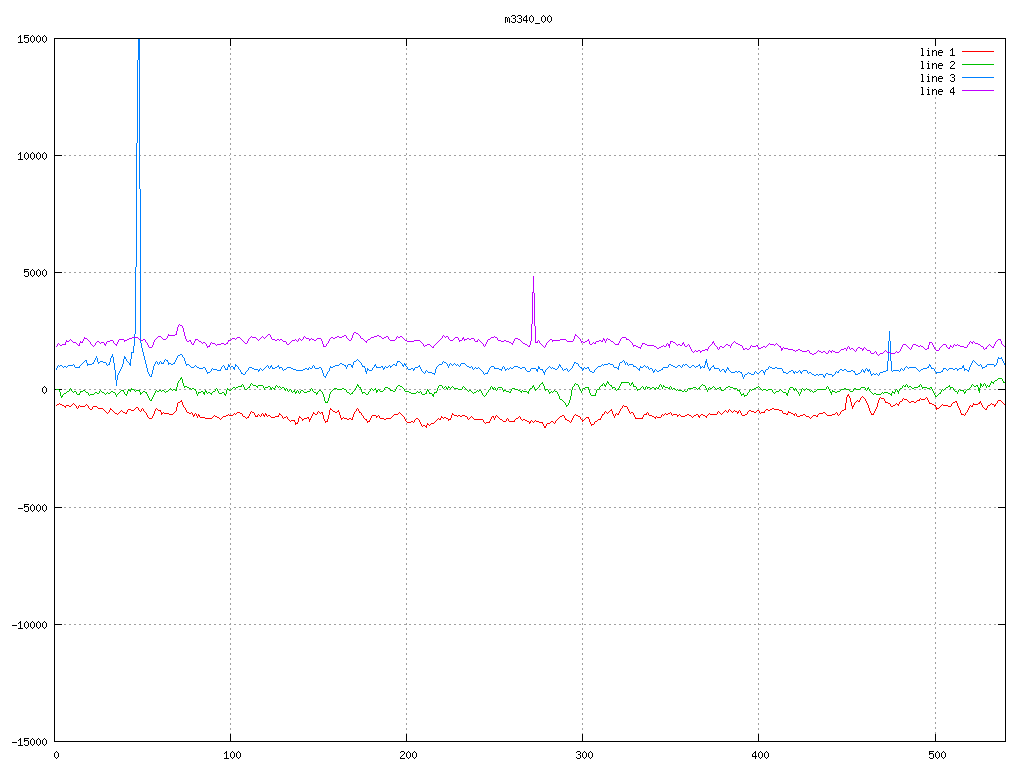Select the -10000 y-axis tick label
The height and width of the screenshot is (768, 1024).
28,624
